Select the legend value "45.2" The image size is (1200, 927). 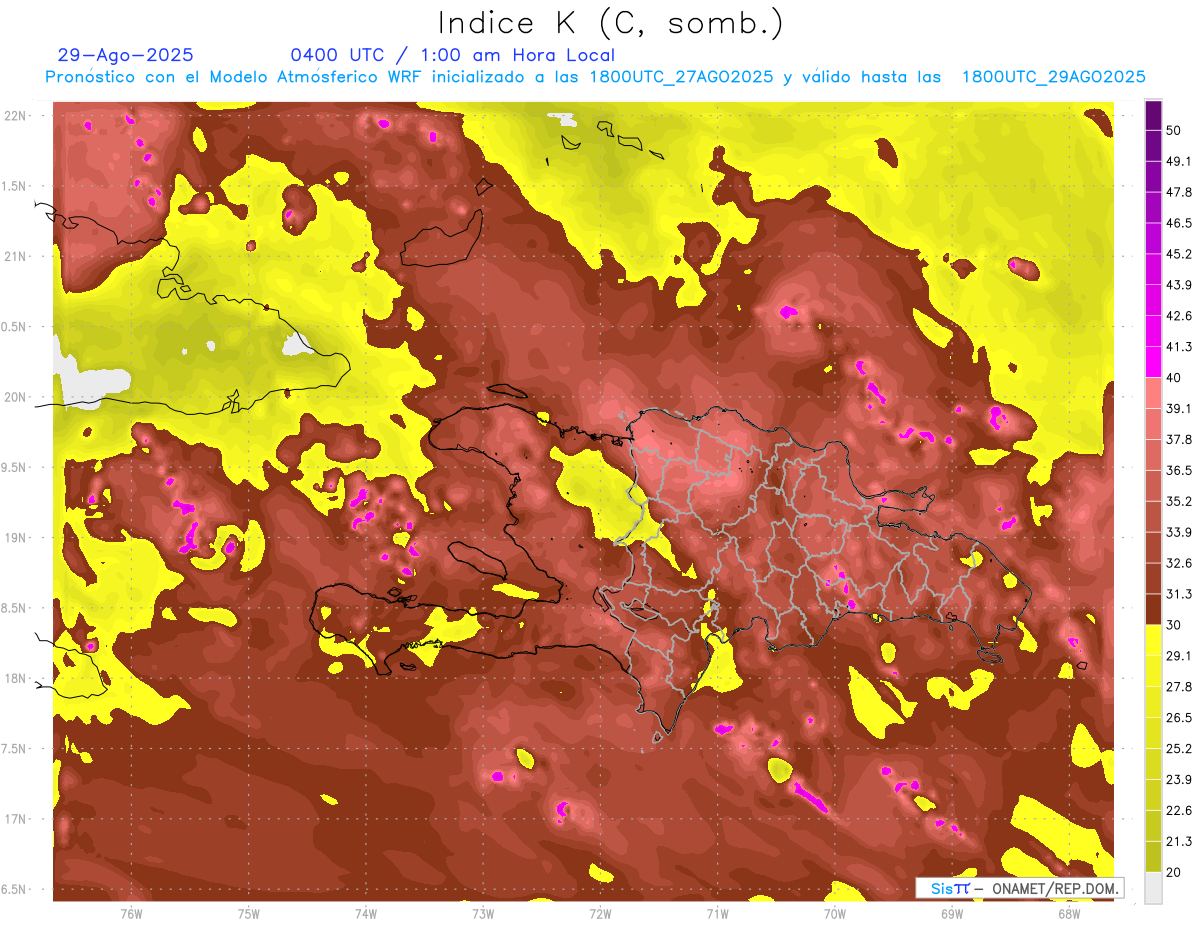click(1178, 254)
